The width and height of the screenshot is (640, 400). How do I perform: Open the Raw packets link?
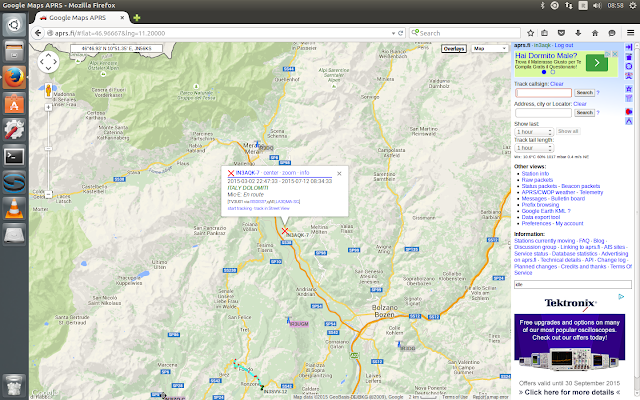pyautogui.click(x=537, y=180)
